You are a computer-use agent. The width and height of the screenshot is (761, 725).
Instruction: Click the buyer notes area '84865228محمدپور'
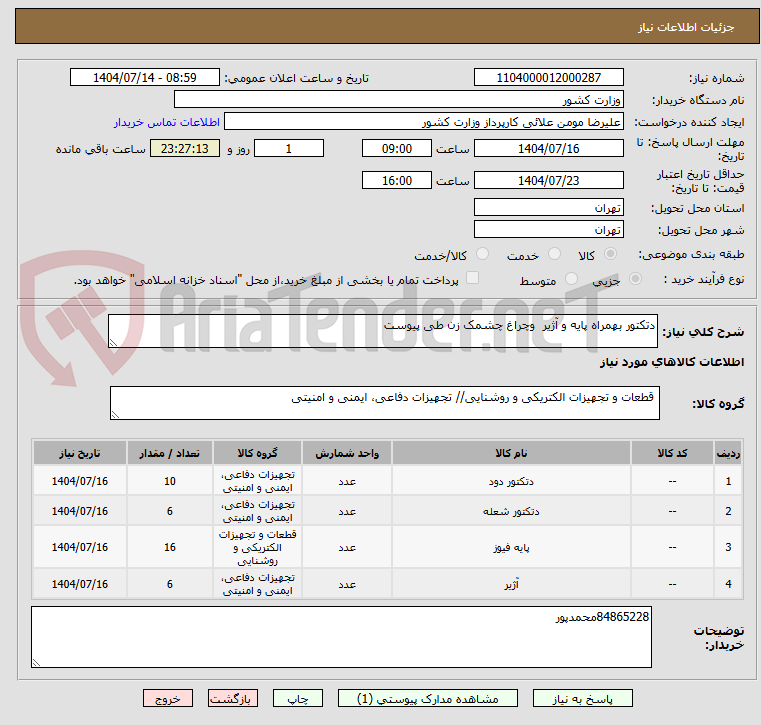[341, 637]
